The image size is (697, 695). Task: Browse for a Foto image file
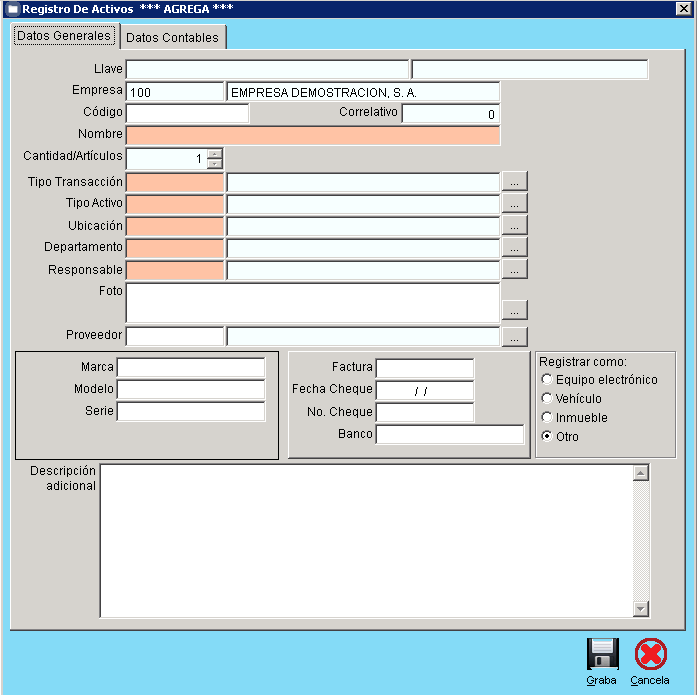click(x=514, y=310)
